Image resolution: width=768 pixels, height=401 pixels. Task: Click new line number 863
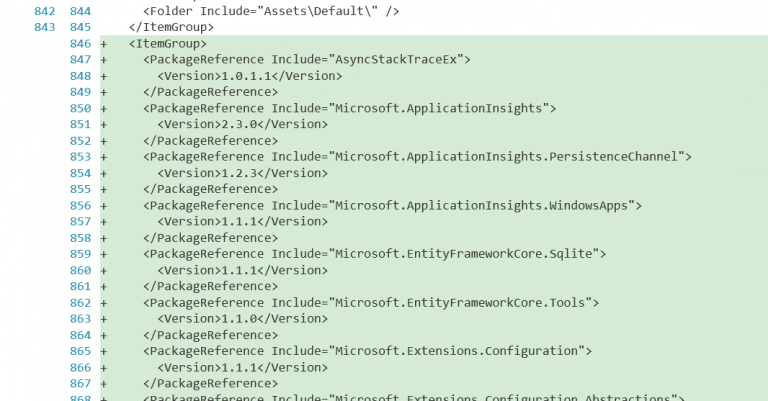[x=80, y=319]
